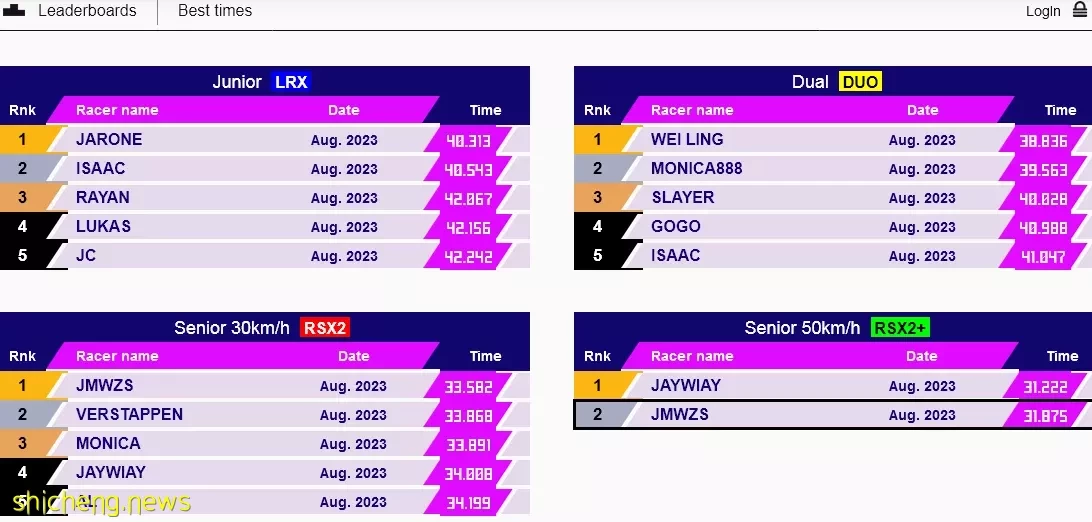Screen dimensions: 1092x522
Task: Click the yellow DUO badge
Action: [860, 81]
